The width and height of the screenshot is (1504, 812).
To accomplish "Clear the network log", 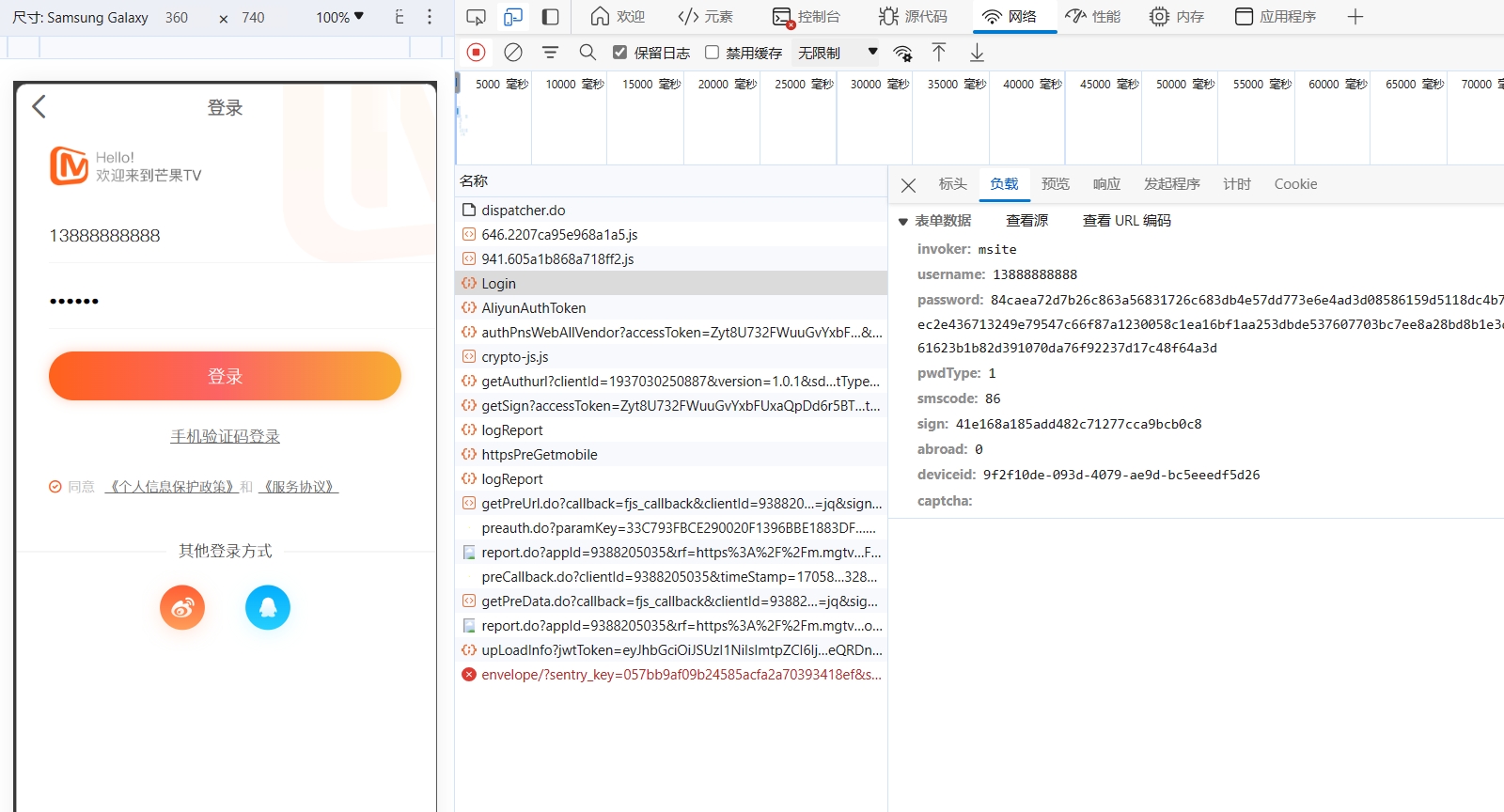I will coord(513,53).
